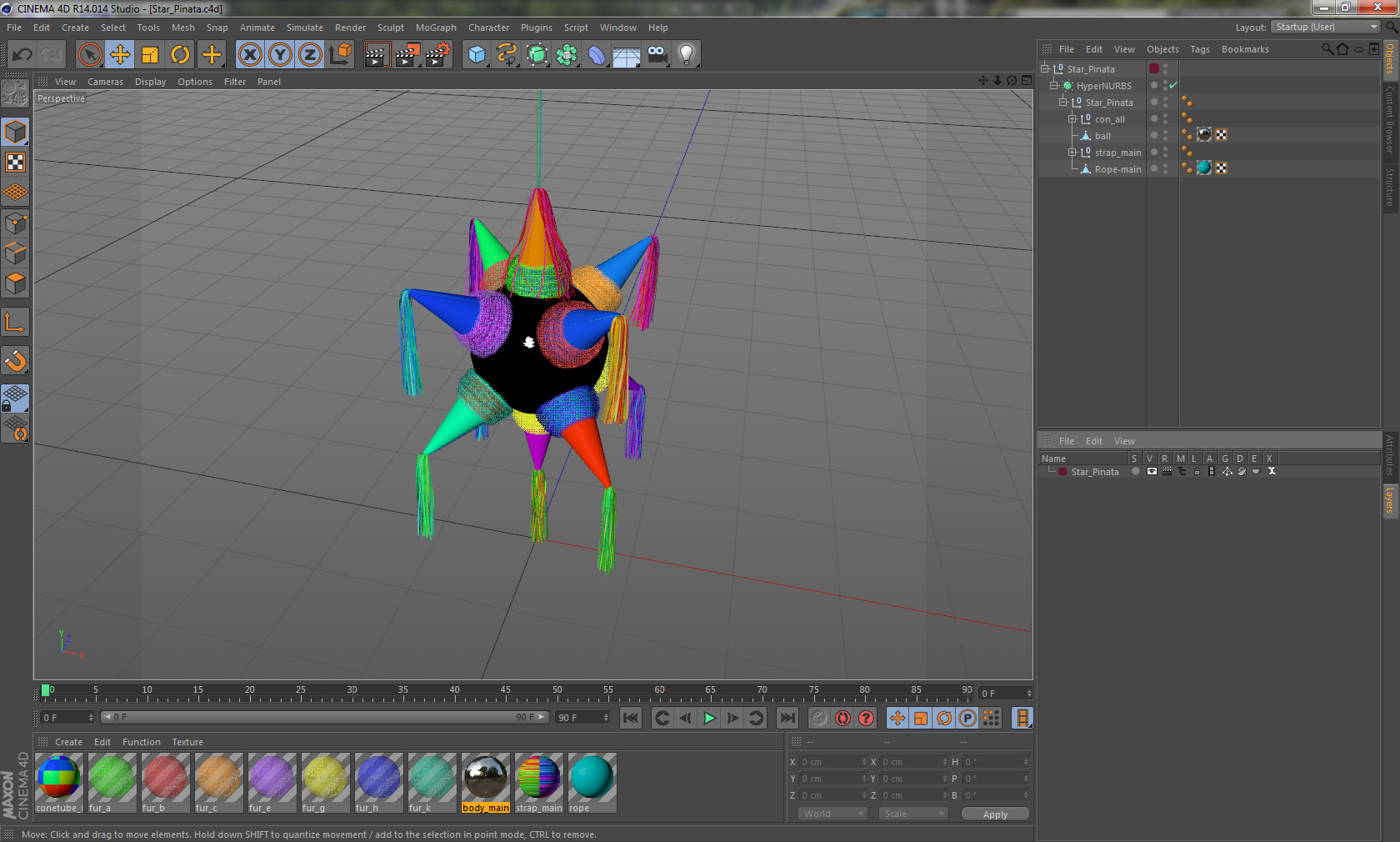Enable Snap magnet
The image size is (1400, 842).
click(x=15, y=360)
